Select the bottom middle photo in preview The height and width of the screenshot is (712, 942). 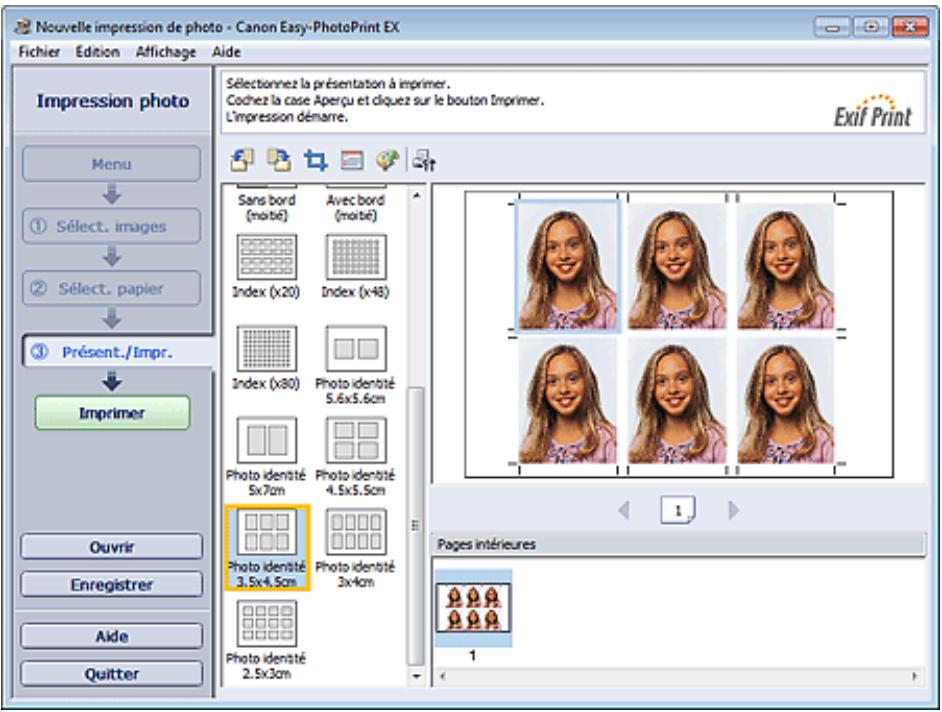coord(677,401)
